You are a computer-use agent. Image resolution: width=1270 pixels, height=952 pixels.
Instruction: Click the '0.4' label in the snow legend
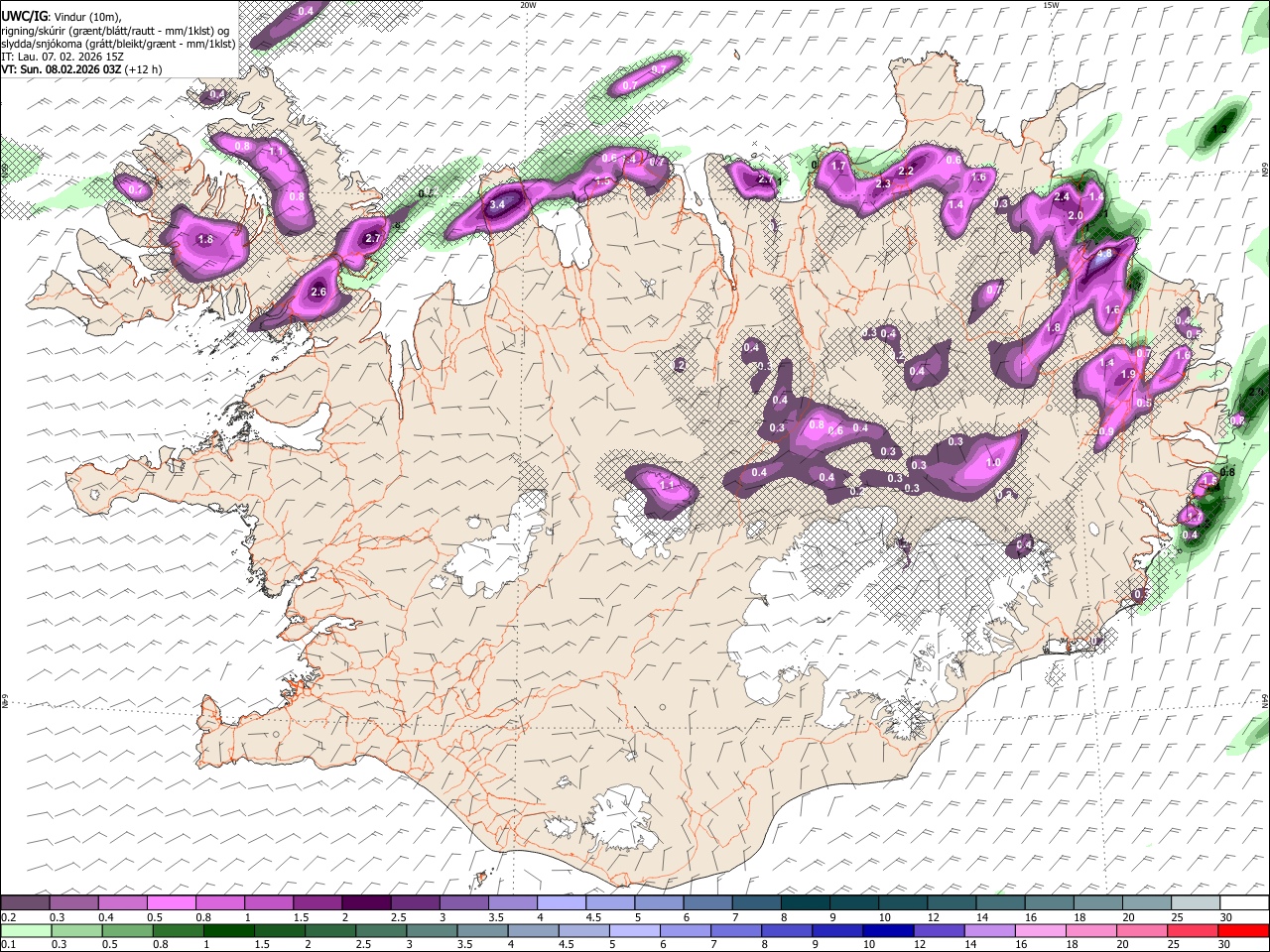105,917
